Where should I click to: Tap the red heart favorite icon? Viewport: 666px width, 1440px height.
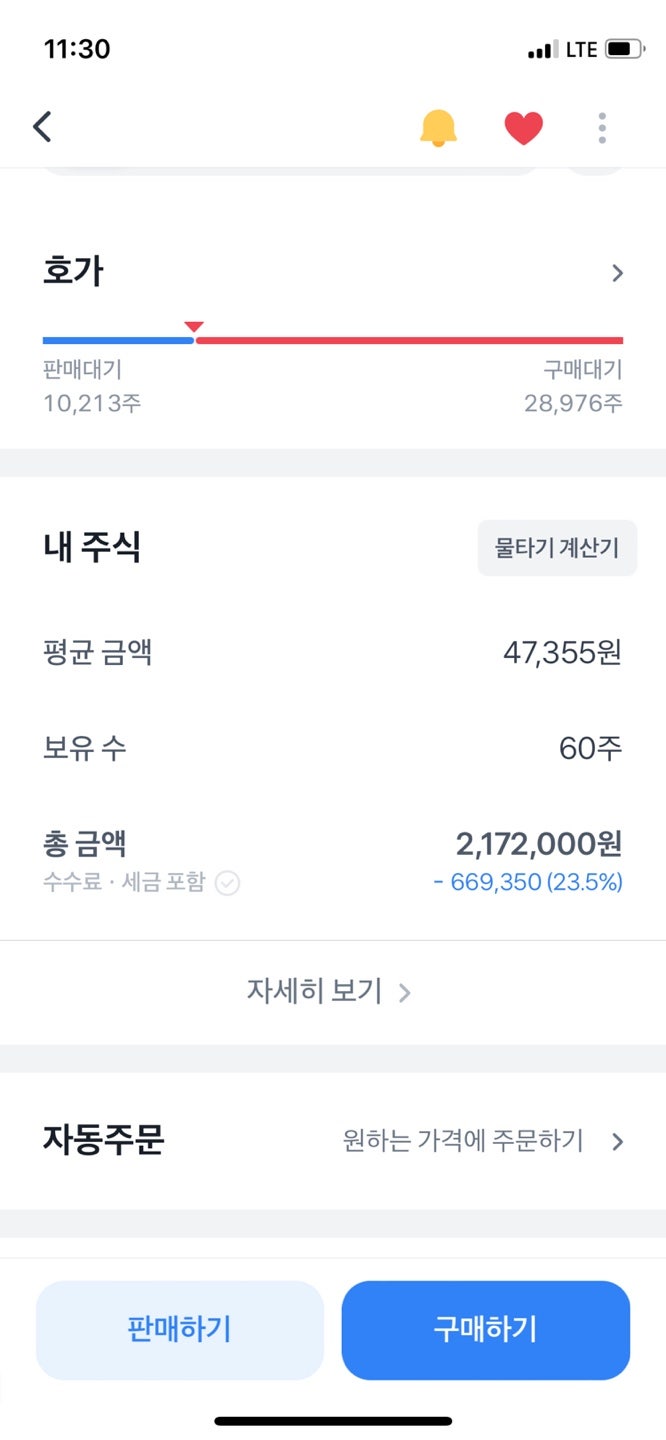point(523,127)
